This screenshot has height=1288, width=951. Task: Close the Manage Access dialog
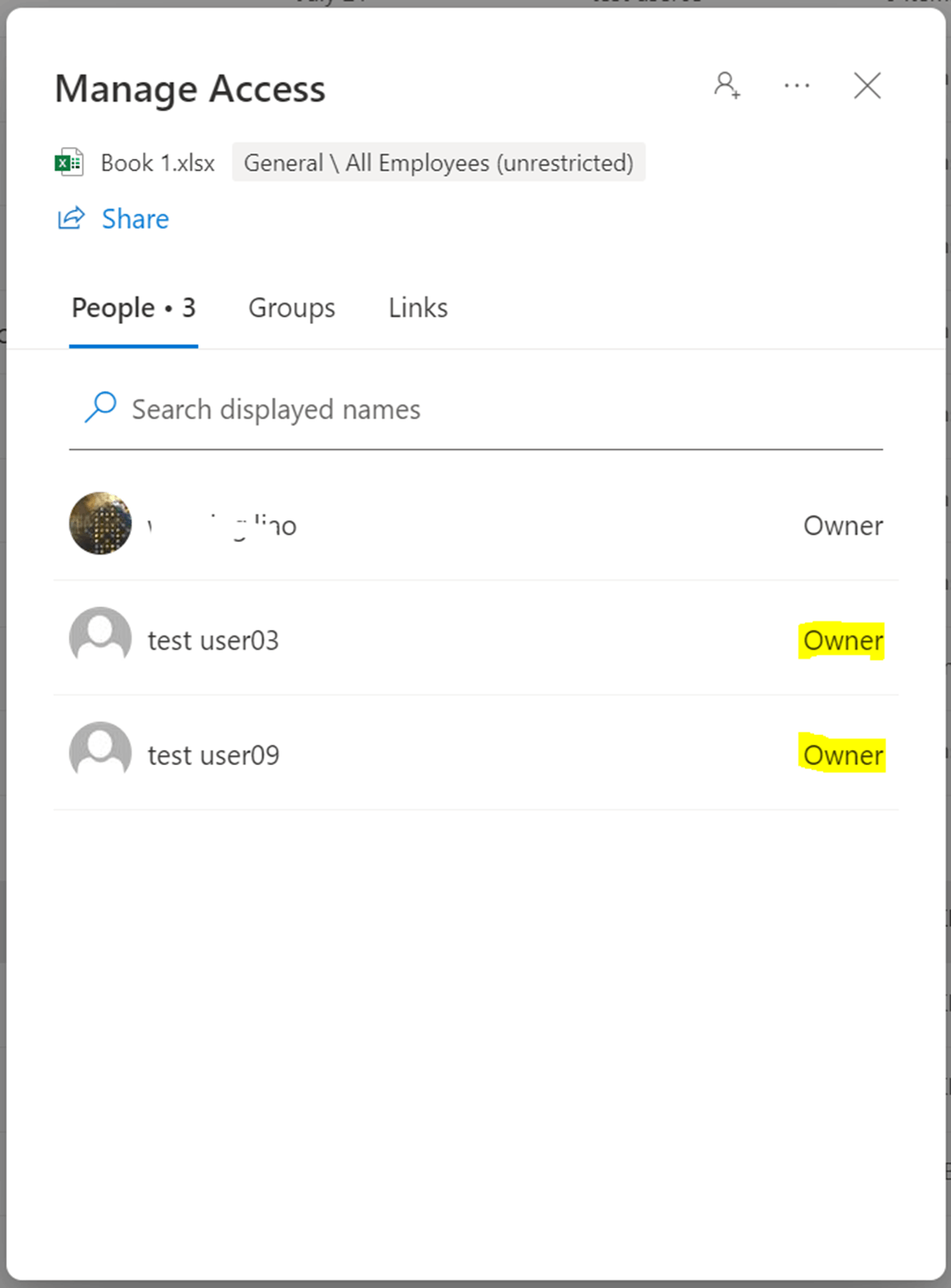867,85
